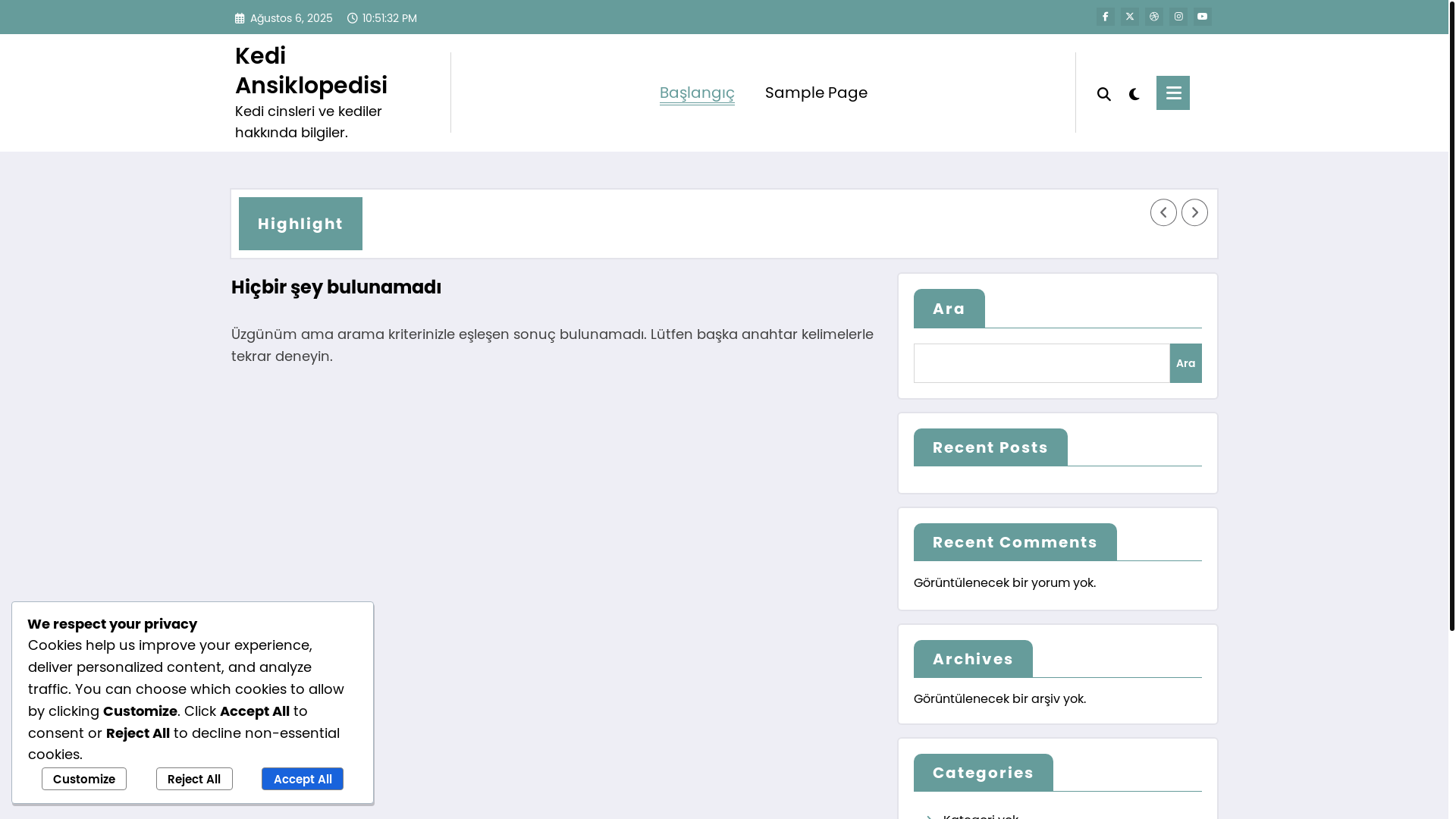
Task: Open the header search magnifier icon
Action: tap(1103, 94)
